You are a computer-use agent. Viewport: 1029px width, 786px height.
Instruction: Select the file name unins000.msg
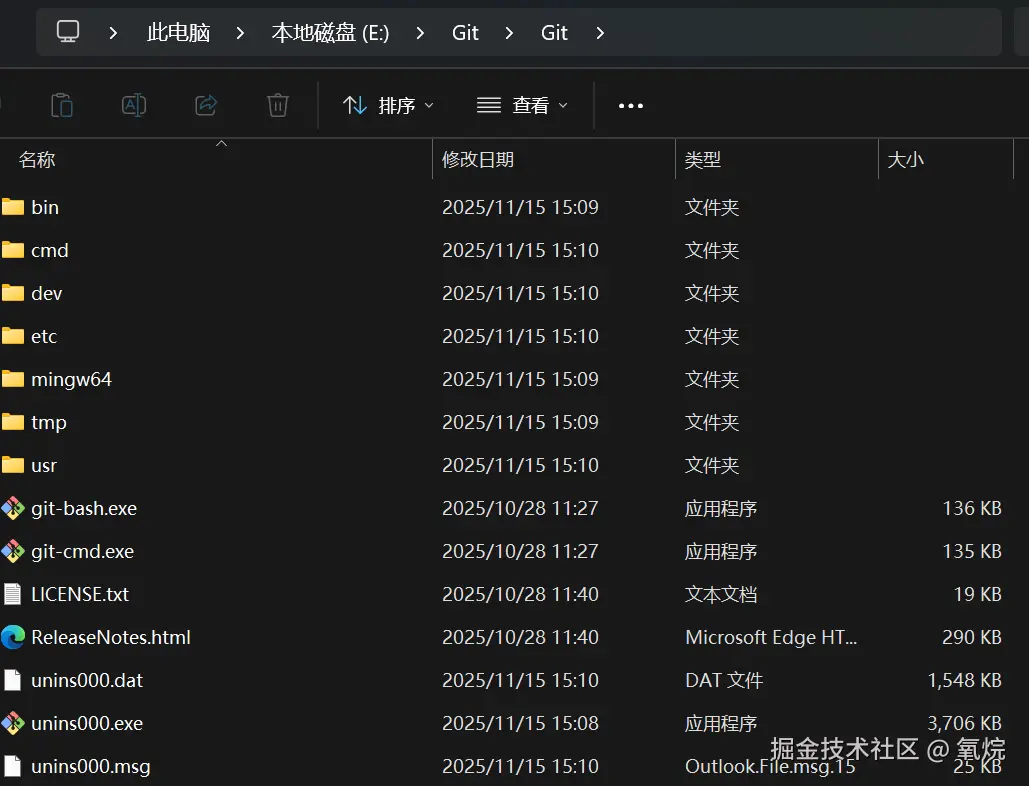91,766
